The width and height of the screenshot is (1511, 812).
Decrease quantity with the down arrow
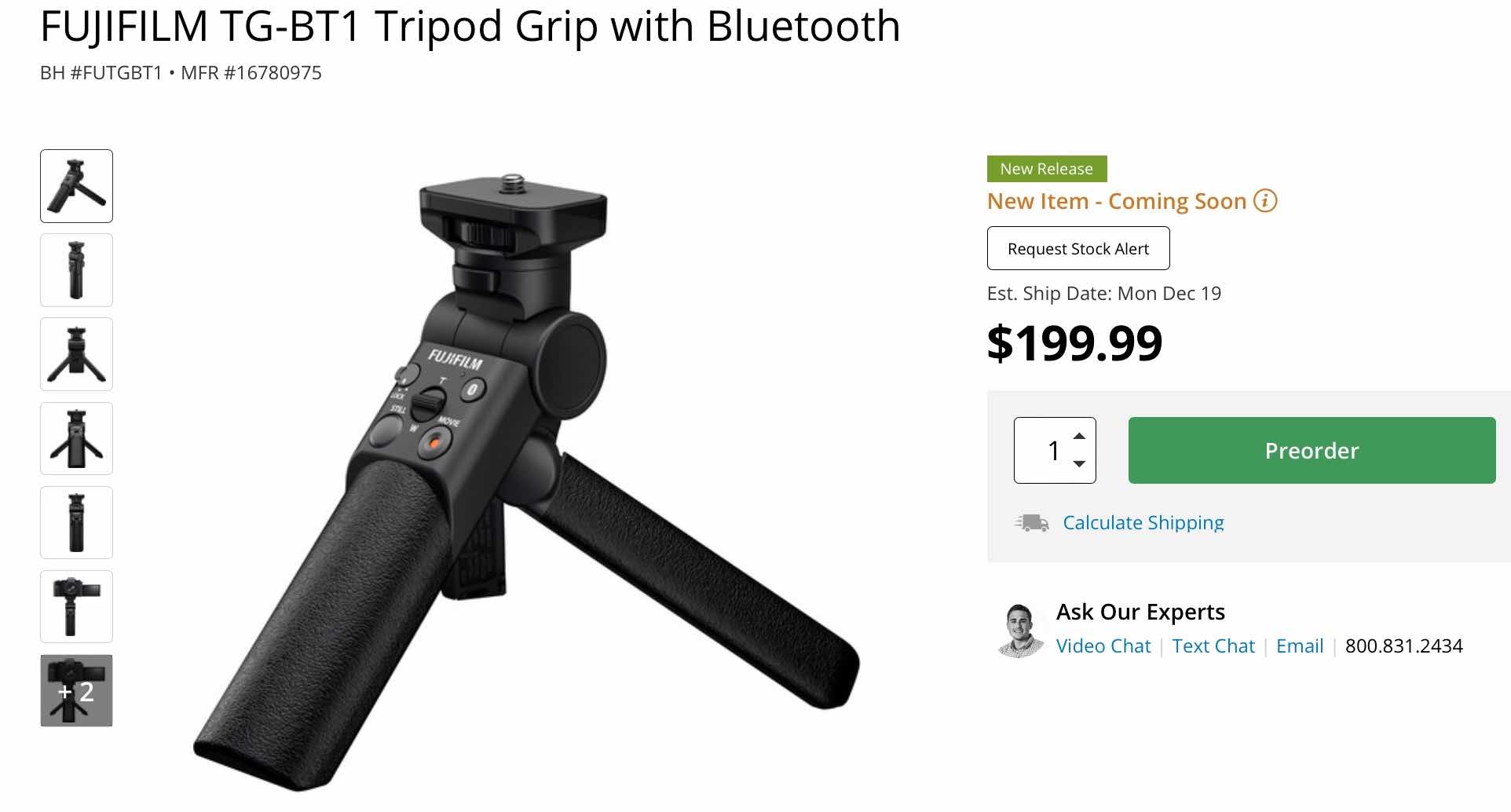point(1080,464)
